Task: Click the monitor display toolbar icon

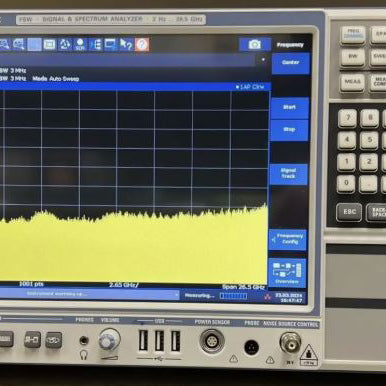Action: pyautogui.click(x=110, y=44)
